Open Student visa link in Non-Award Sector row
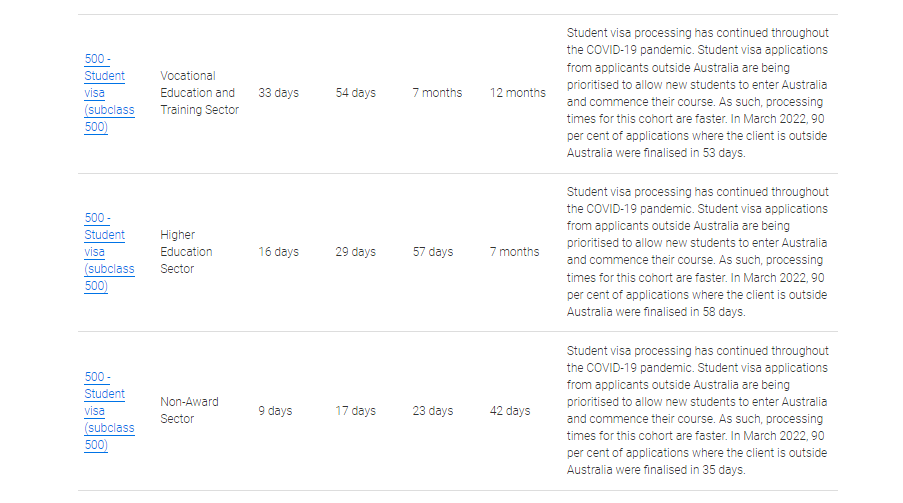Screen dimensions: 903x503 tap(104, 411)
